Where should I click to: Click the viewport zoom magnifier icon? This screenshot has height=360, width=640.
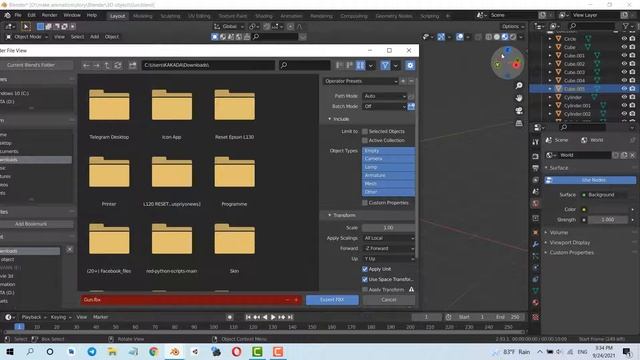[x=519, y=86]
